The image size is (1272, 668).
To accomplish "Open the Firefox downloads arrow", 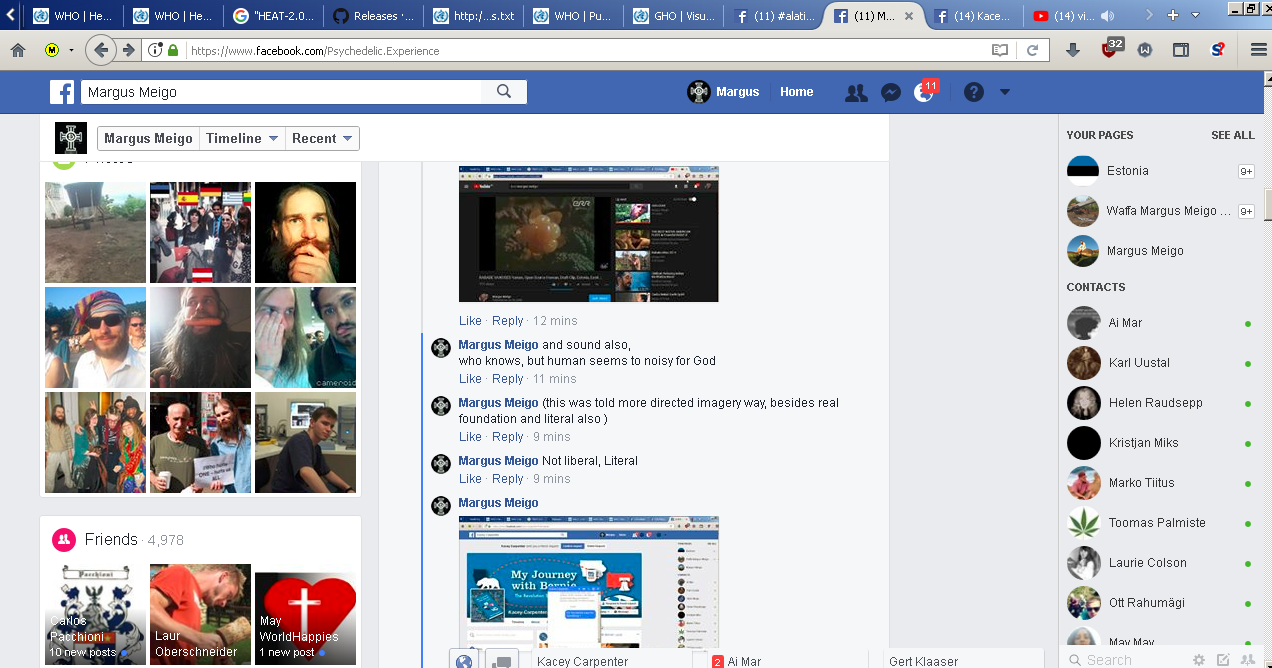I will tap(1073, 50).
